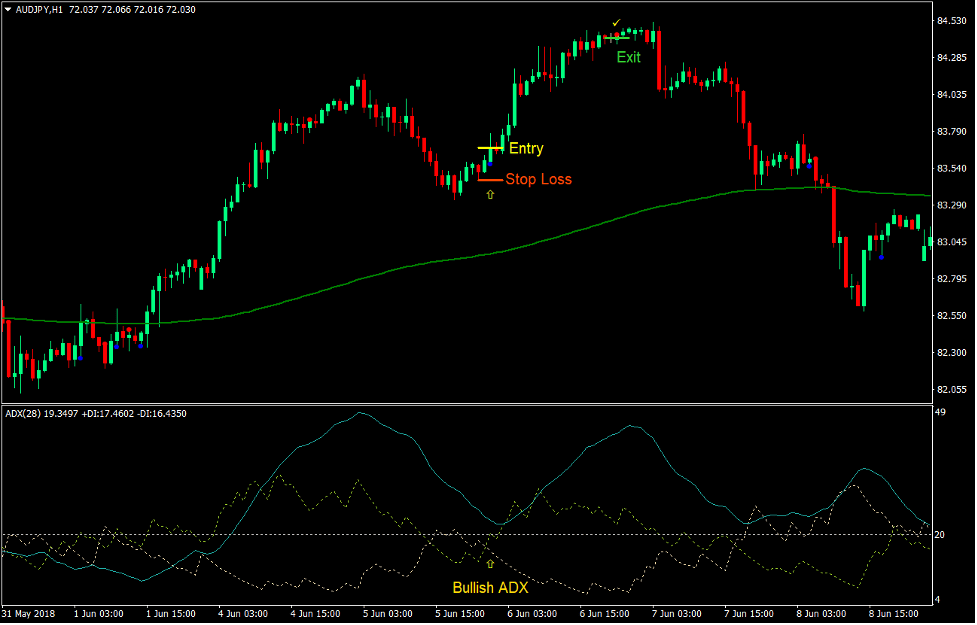The width and height of the screenshot is (977, 625).
Task: Select the Bullish ADX text label
Action: [490, 587]
